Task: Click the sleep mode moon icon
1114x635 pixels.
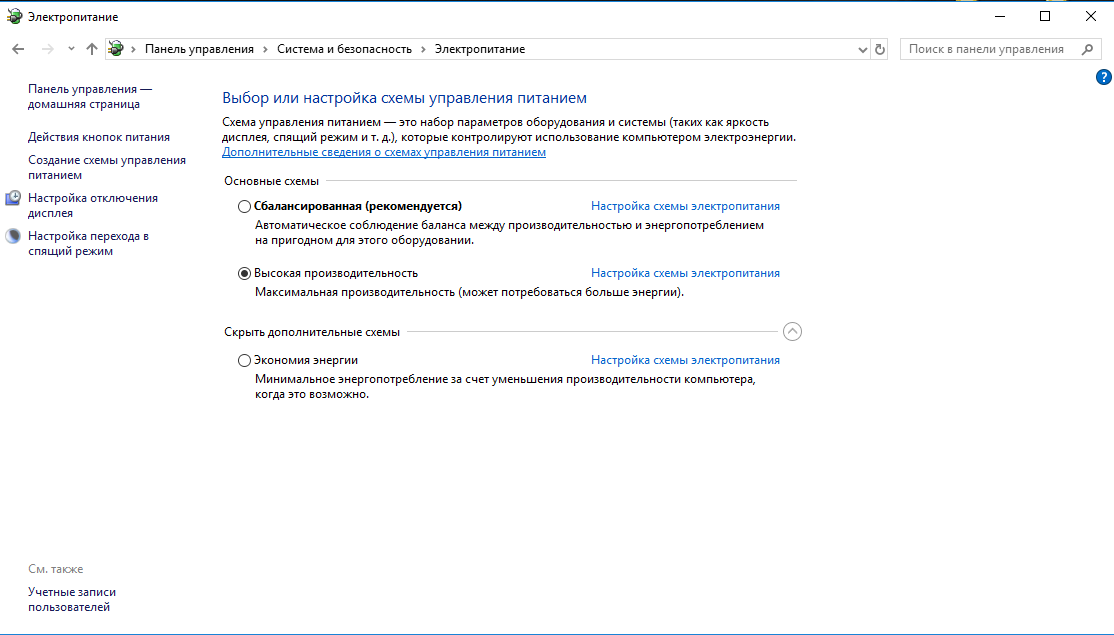Action: [x=13, y=236]
